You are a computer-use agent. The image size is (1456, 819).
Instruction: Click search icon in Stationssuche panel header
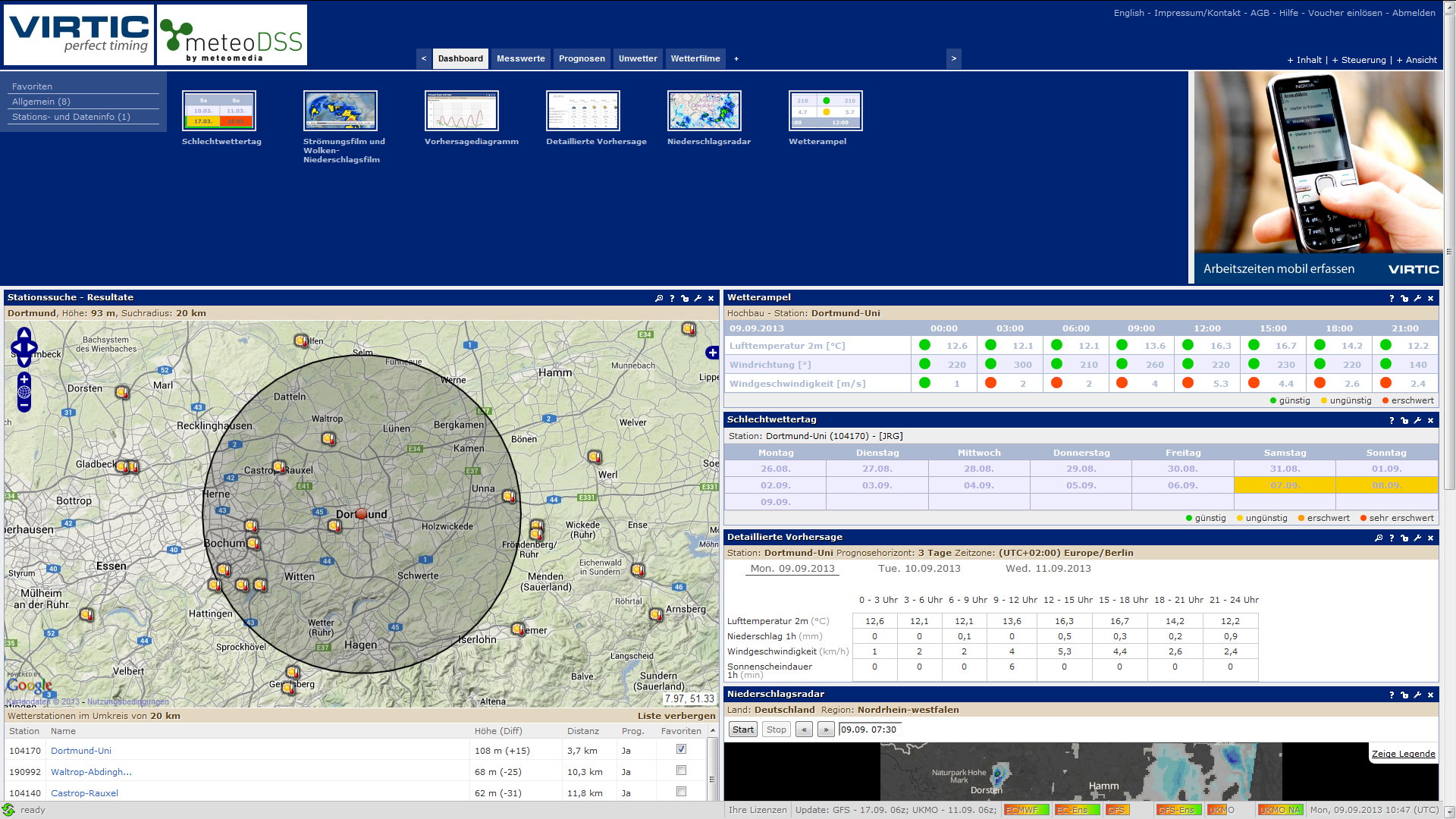tap(659, 299)
